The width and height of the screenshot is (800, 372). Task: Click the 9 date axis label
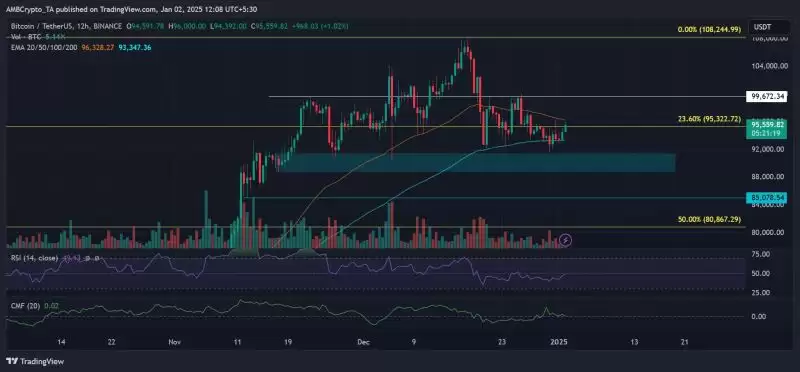point(414,342)
